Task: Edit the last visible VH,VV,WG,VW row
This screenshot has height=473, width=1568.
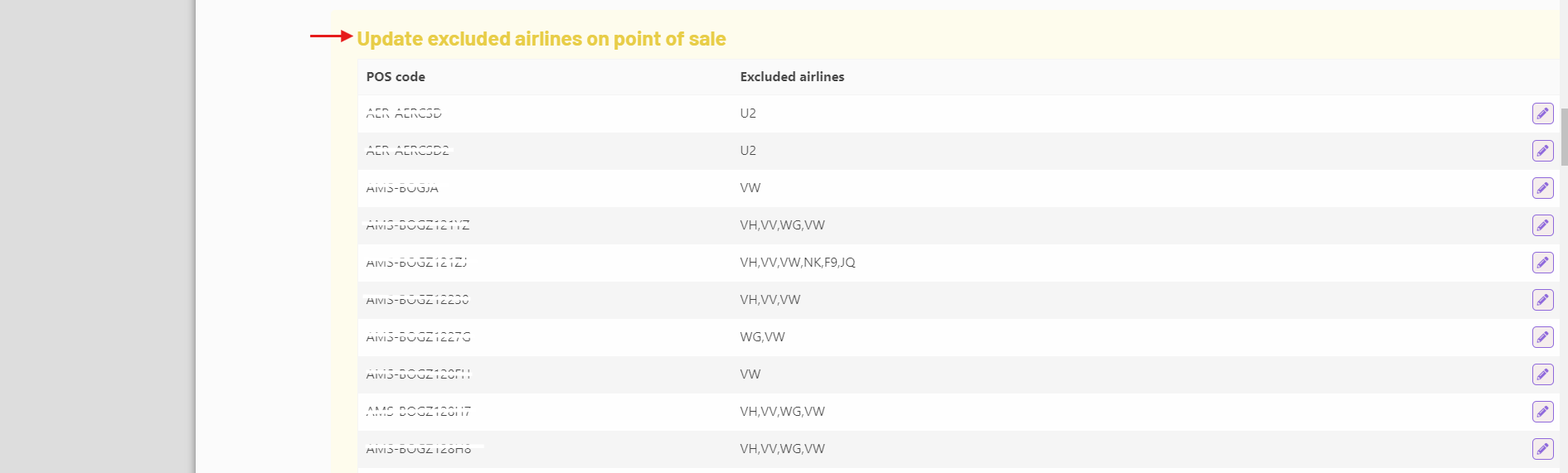Action: [x=1542, y=449]
